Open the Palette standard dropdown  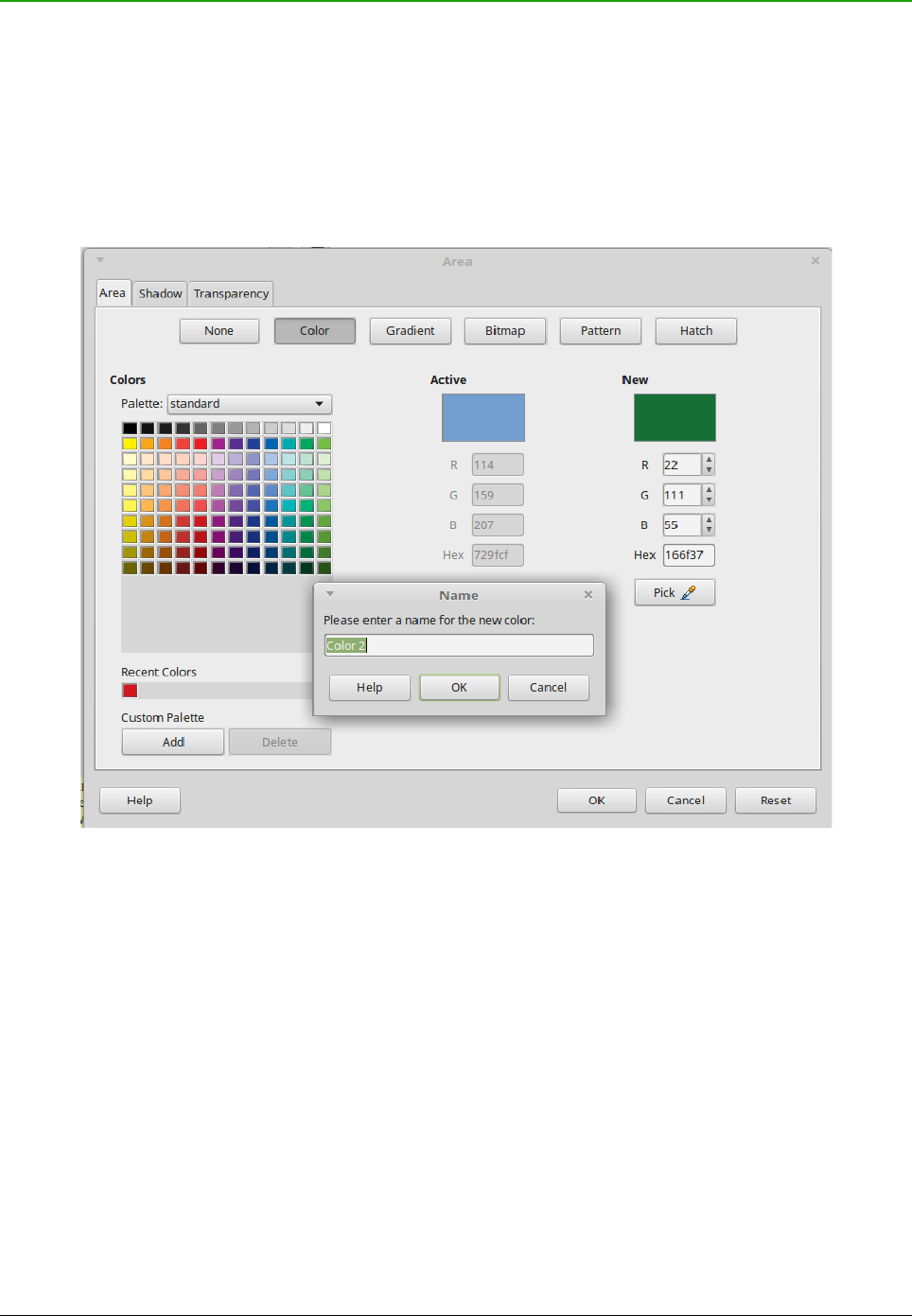[x=250, y=404]
